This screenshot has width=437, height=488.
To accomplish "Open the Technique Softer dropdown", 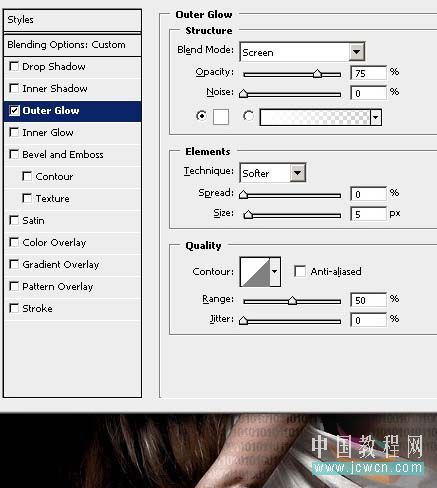I will 272,173.
